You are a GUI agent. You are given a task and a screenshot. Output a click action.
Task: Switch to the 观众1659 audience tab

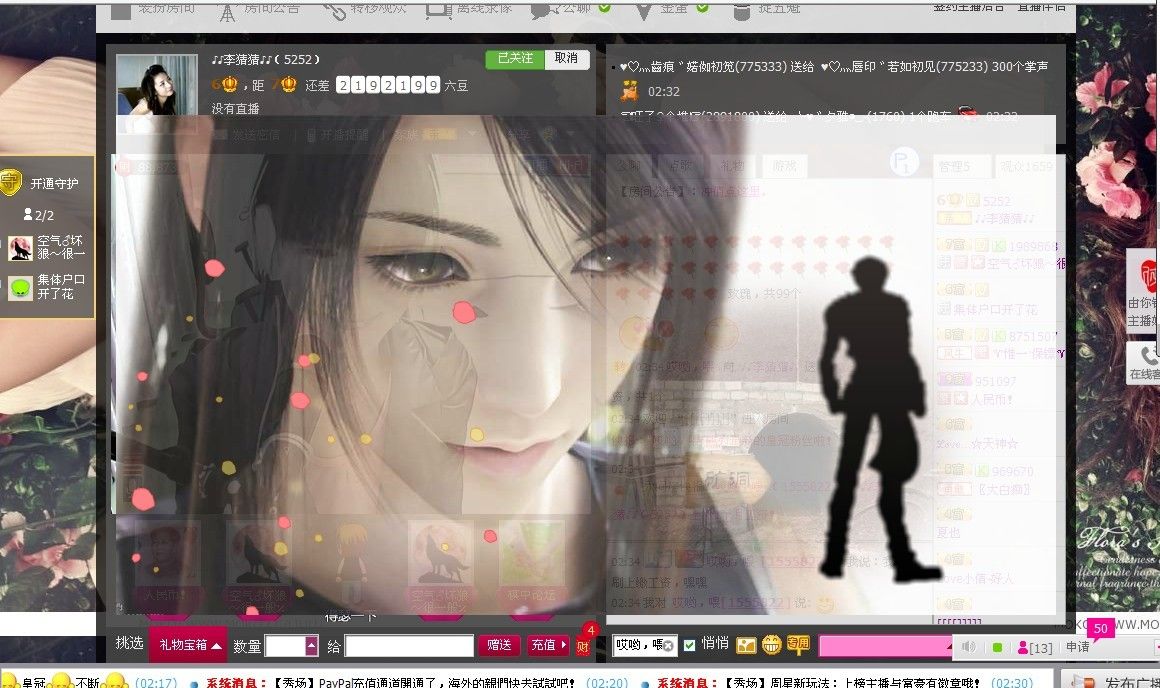click(x=1027, y=167)
